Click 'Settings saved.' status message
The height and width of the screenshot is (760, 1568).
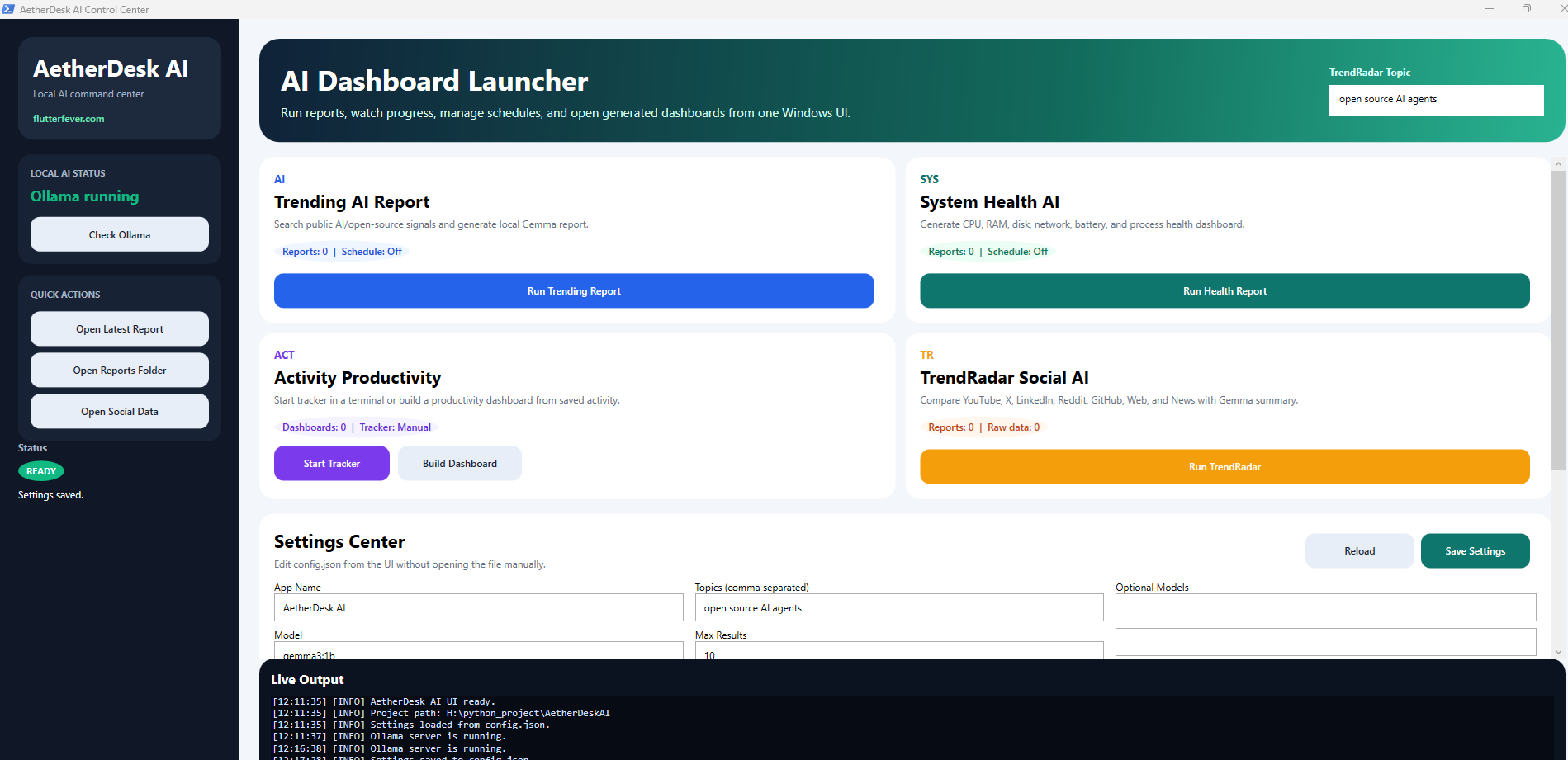pyautogui.click(x=50, y=495)
